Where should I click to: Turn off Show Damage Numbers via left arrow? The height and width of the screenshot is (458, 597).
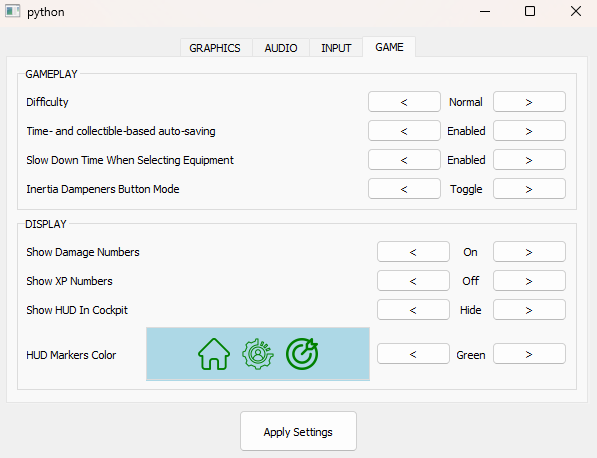(x=413, y=252)
